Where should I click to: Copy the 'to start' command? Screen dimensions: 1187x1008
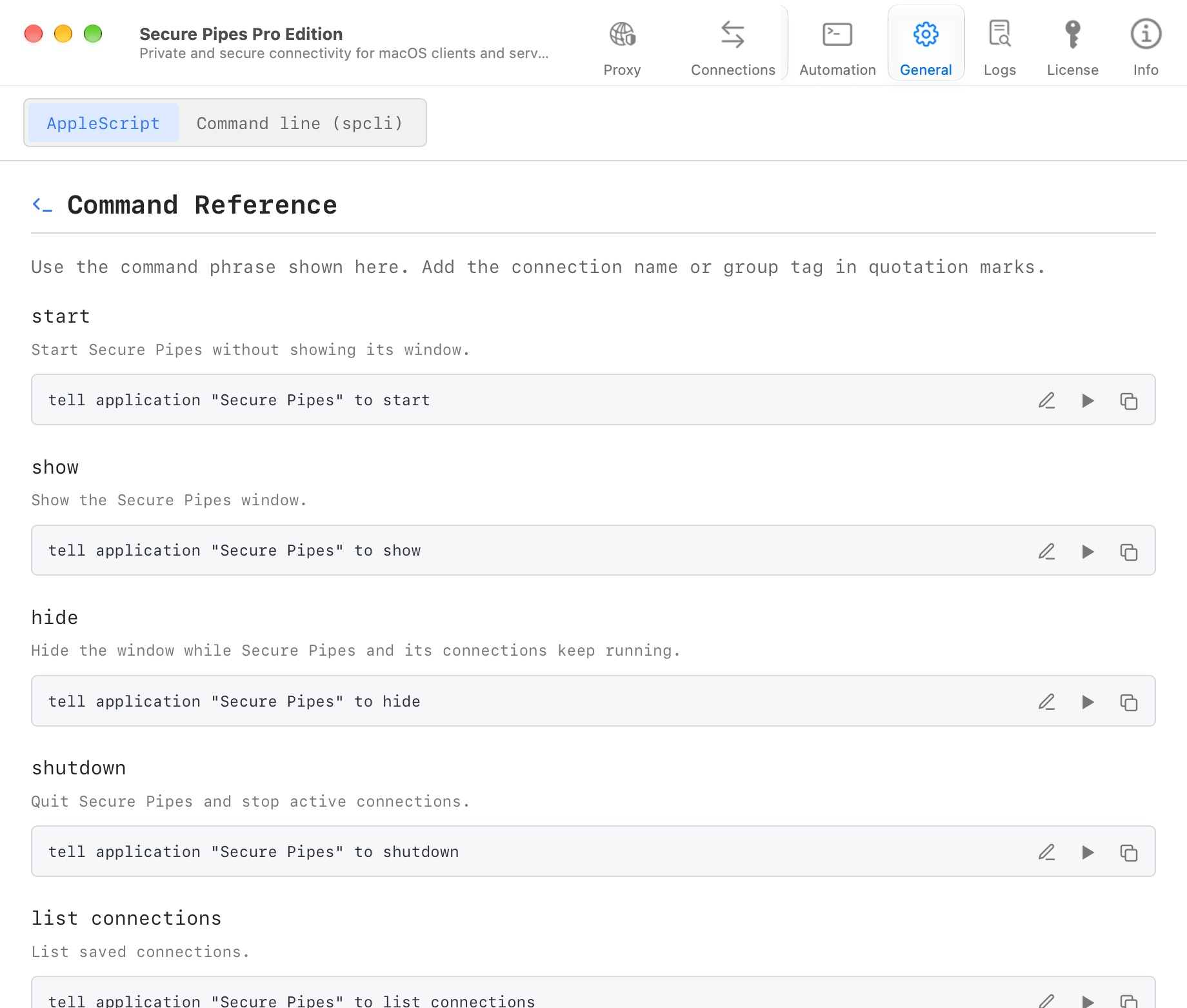tap(1129, 400)
